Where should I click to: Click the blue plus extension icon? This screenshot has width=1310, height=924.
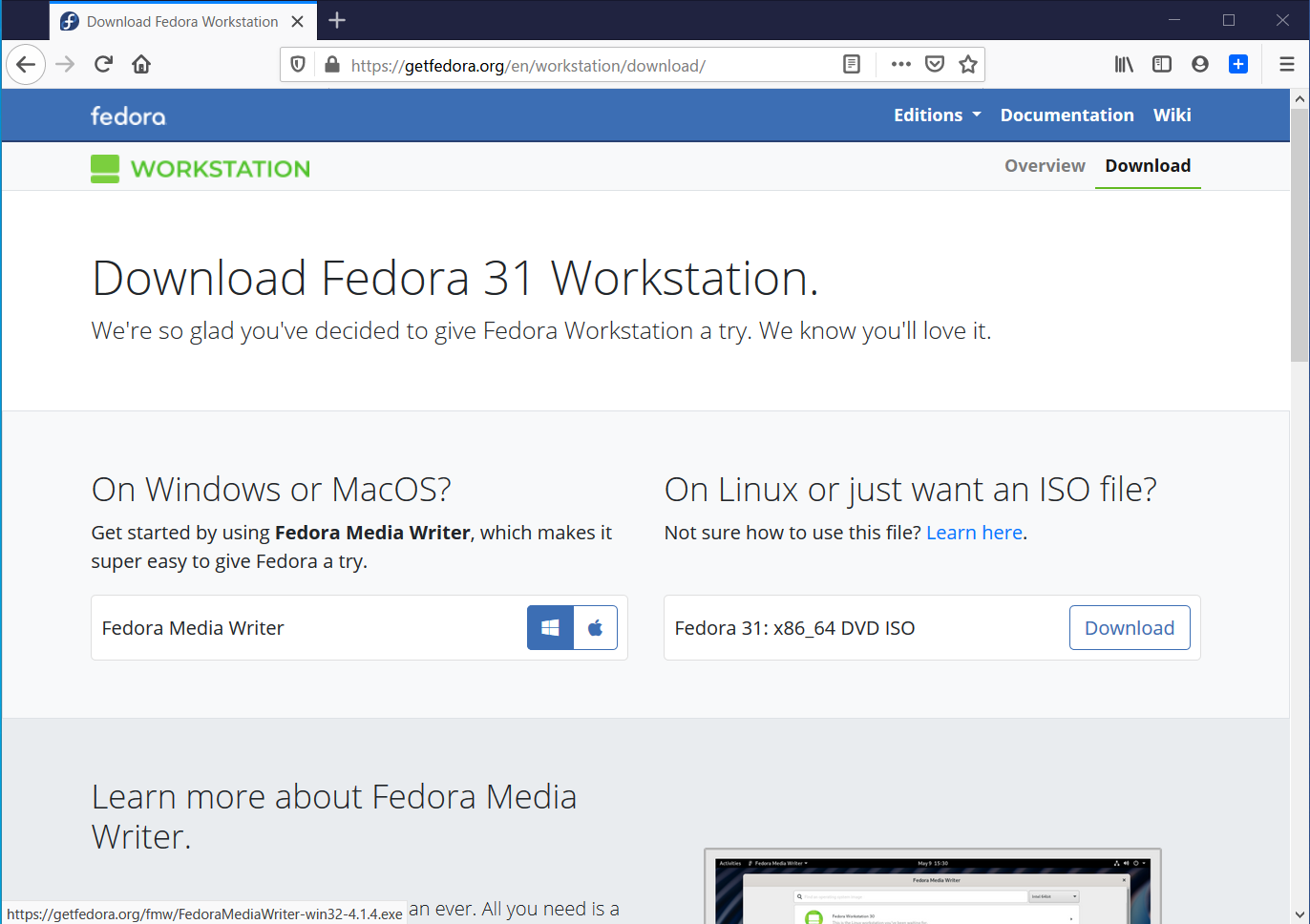1238,65
